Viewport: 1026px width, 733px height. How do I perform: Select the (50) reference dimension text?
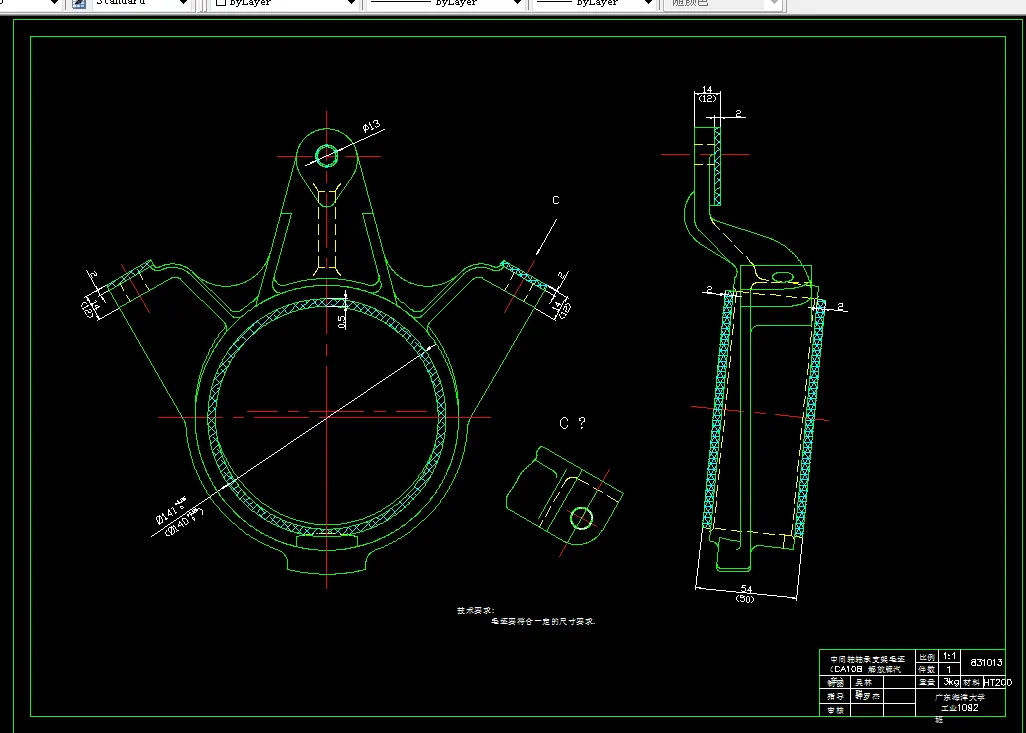(745, 598)
